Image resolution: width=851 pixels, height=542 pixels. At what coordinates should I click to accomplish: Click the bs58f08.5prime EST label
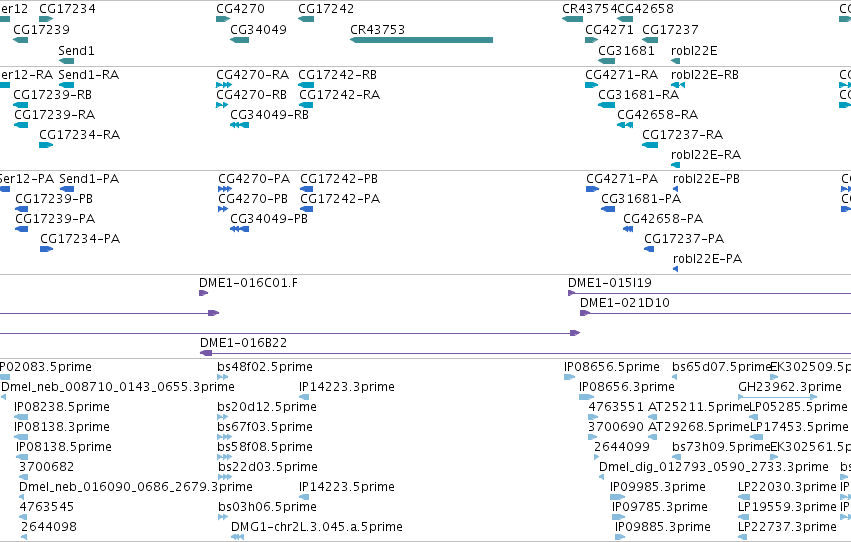tap(265, 447)
